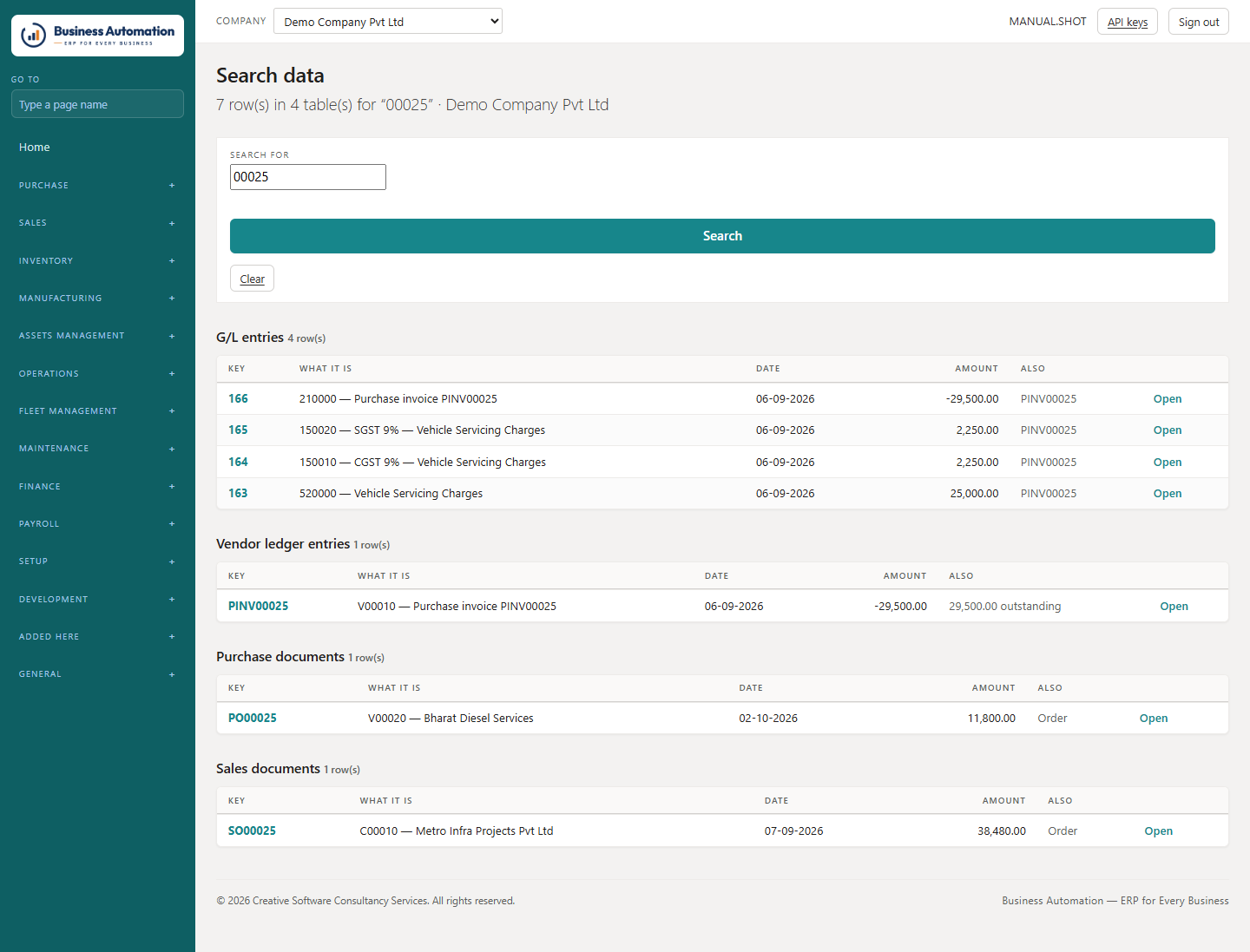Screen dimensions: 1250x952
Task: Open vendor ledger key PINV00025
Action: point(258,606)
